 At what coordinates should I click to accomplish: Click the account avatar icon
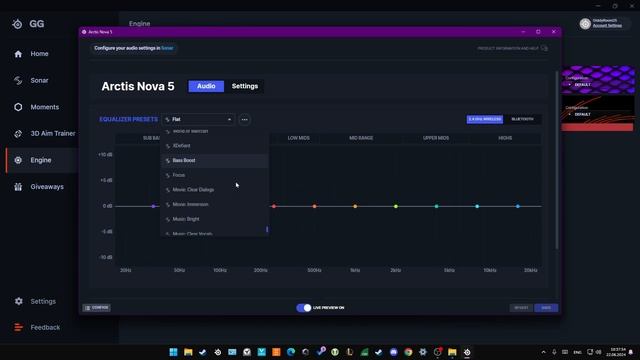[x=585, y=24]
